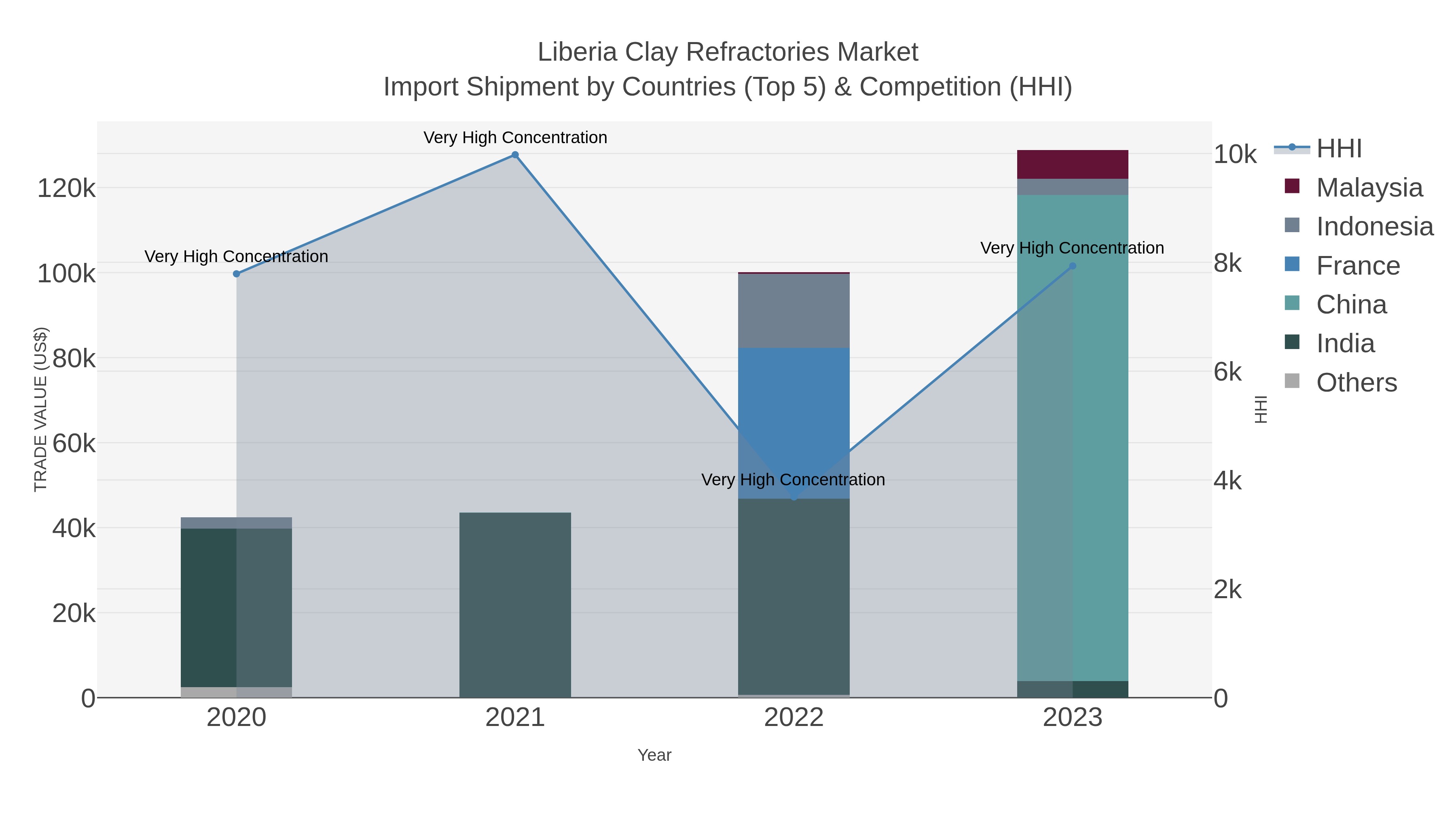Toggle the India legend entry
Viewport: 1456px width, 819px height.
point(1329,343)
